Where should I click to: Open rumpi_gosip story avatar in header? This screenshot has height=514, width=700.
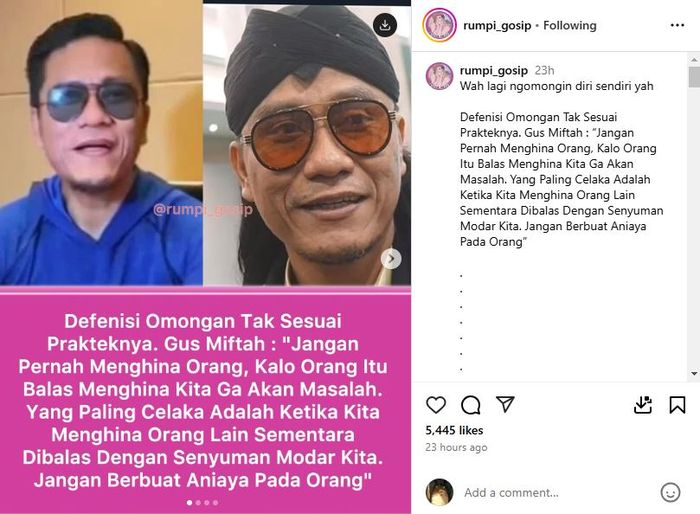click(439, 25)
